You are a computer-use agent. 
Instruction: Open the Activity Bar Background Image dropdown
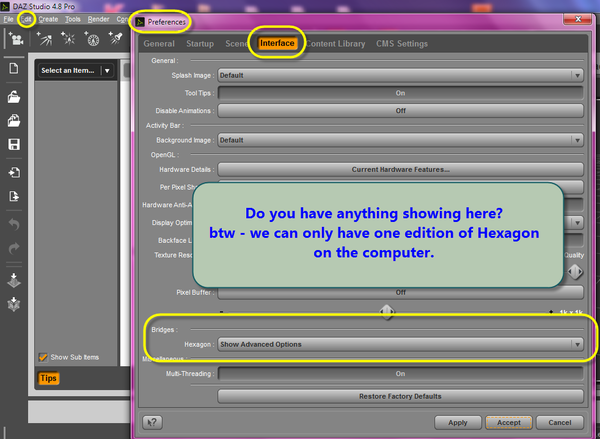pos(400,140)
